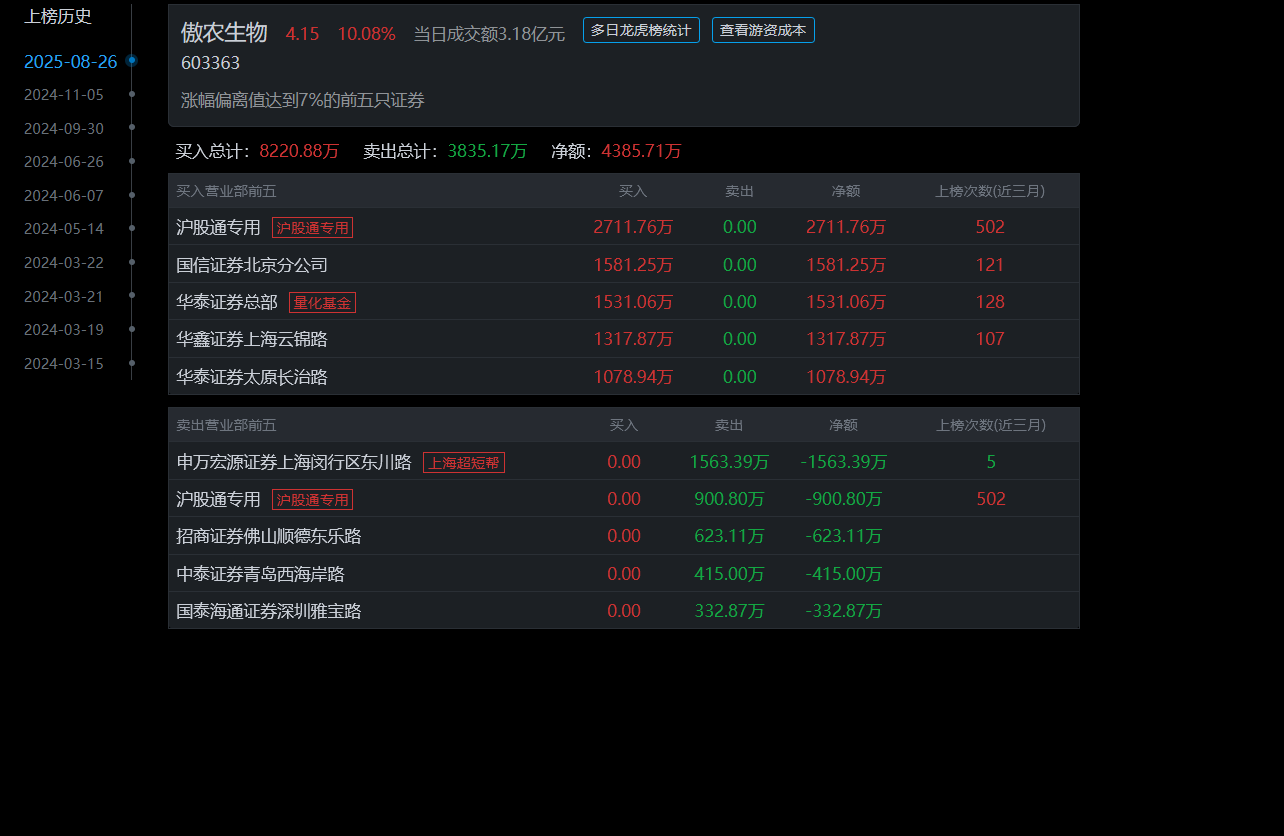Select the 2024-05-14 history date
Image resolution: width=1284 pixels, height=836 pixels.
pyautogui.click(x=64, y=228)
